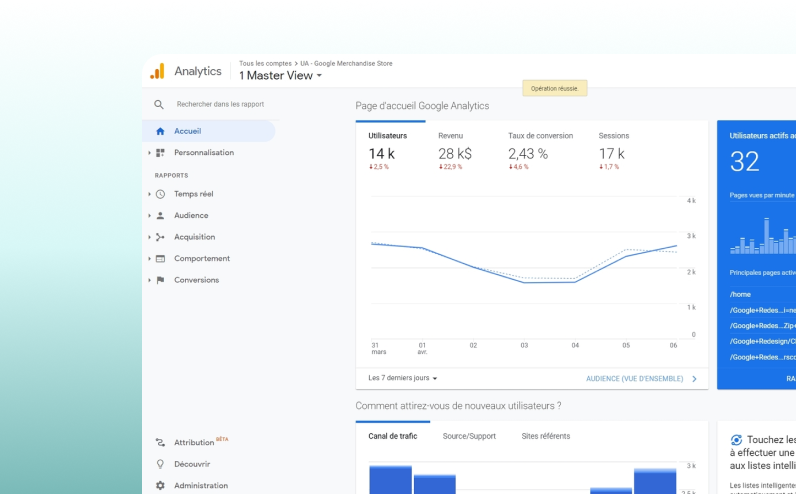Click the Google Analytics logo icon
This screenshot has height=494, width=796.
coord(157,71)
